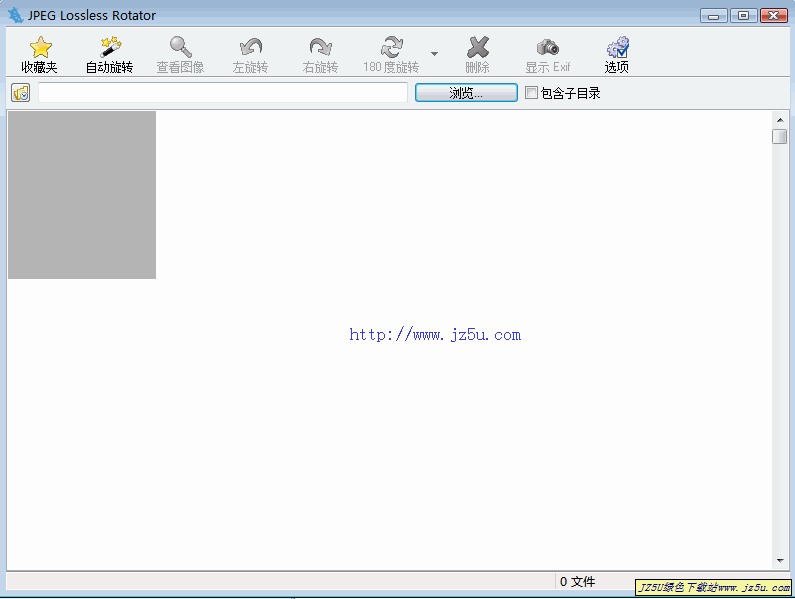Focus the folder path input field
The height and width of the screenshot is (599, 795).
223,93
